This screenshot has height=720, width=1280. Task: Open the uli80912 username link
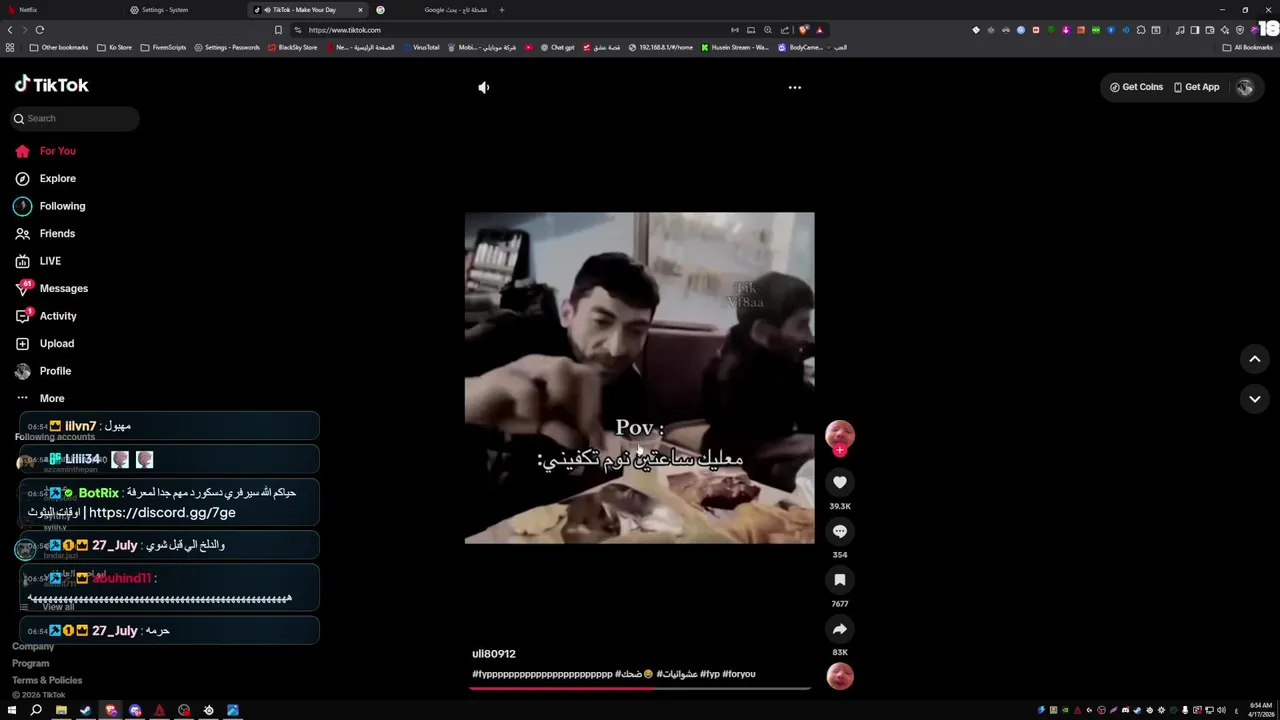[494, 654]
